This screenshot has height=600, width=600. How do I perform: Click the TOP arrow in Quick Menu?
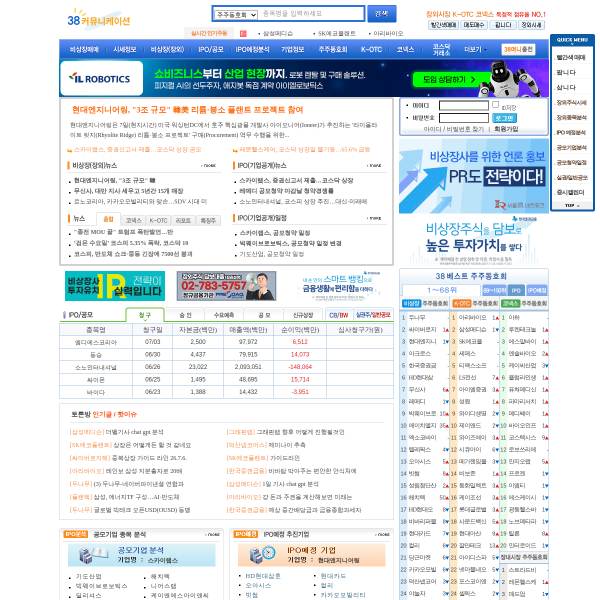pyautogui.click(x=572, y=205)
